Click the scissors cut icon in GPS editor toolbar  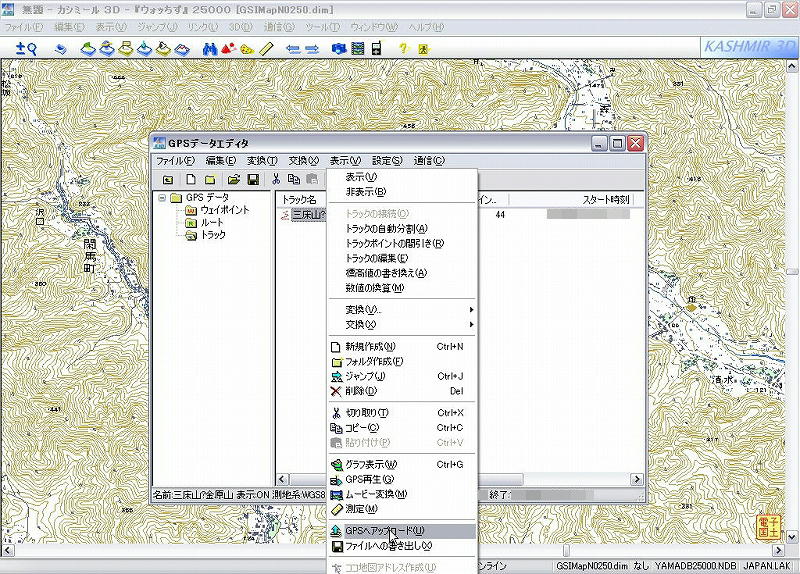pos(276,179)
